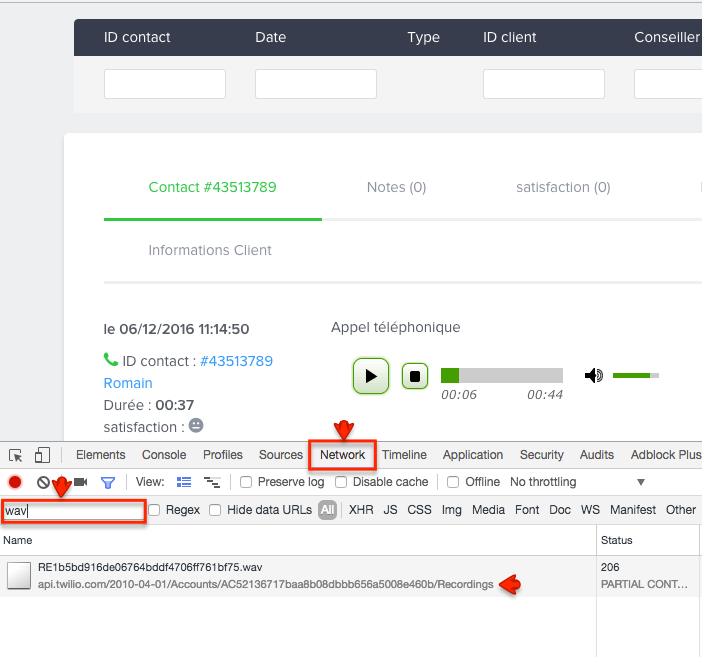Click the file icon of the .wav request
Viewport: 702px width, 657px height.
click(19, 575)
